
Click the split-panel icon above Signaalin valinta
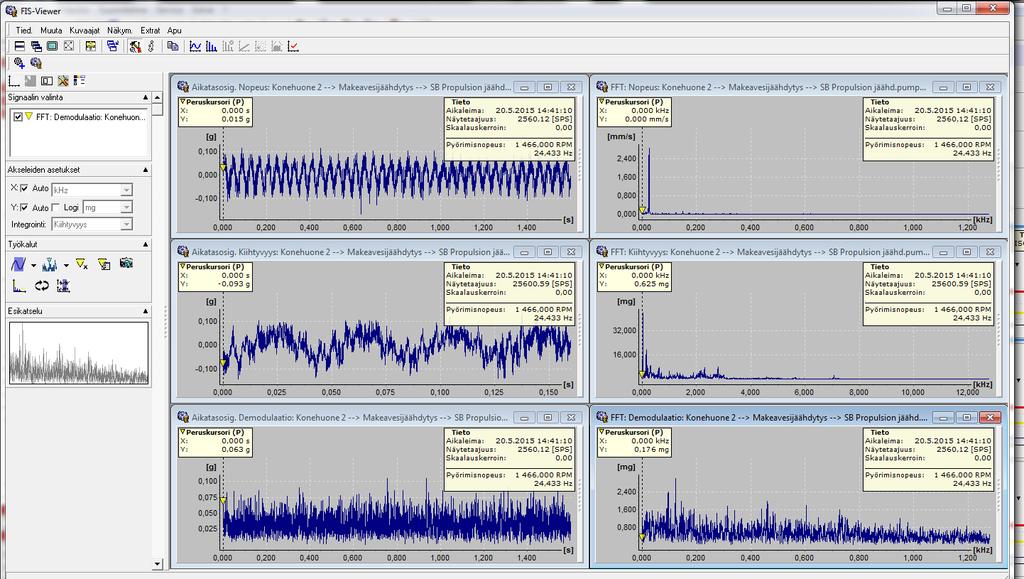point(46,81)
